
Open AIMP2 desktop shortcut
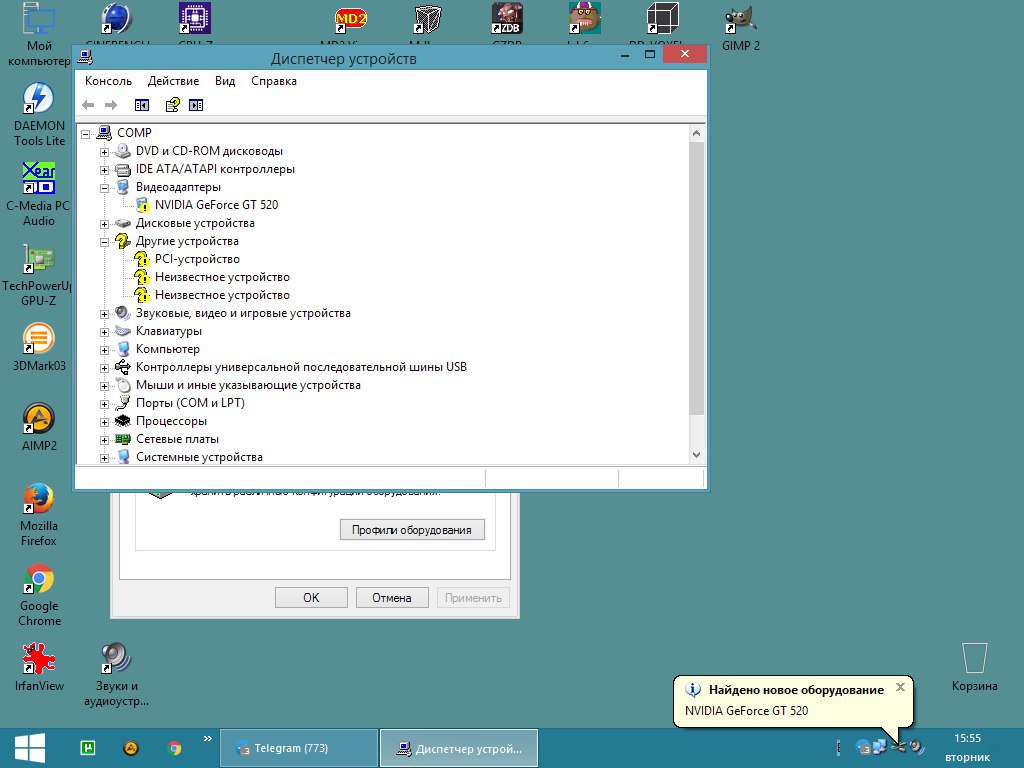click(x=39, y=427)
